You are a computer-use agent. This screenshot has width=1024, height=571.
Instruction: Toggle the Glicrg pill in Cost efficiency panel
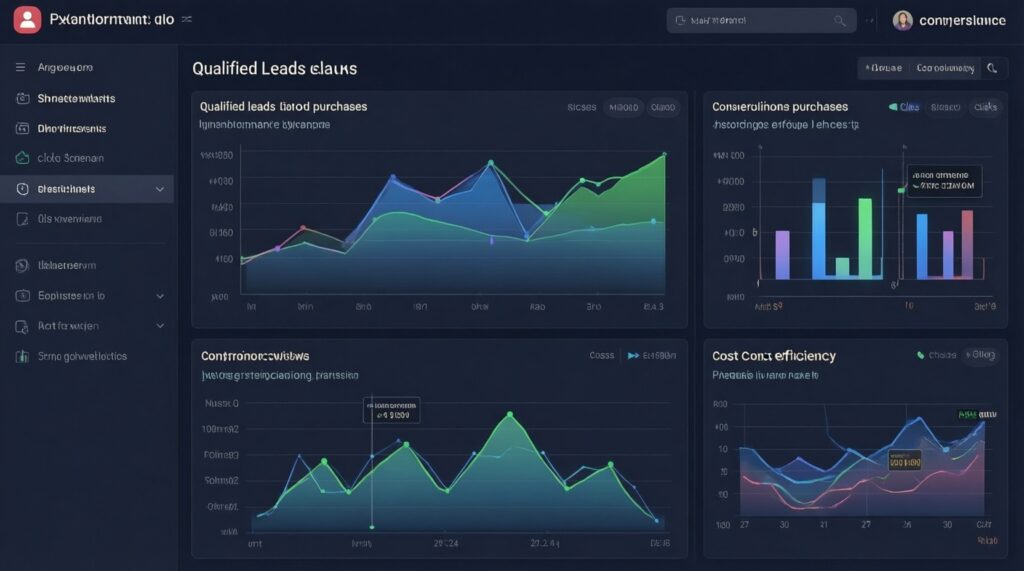coord(982,355)
